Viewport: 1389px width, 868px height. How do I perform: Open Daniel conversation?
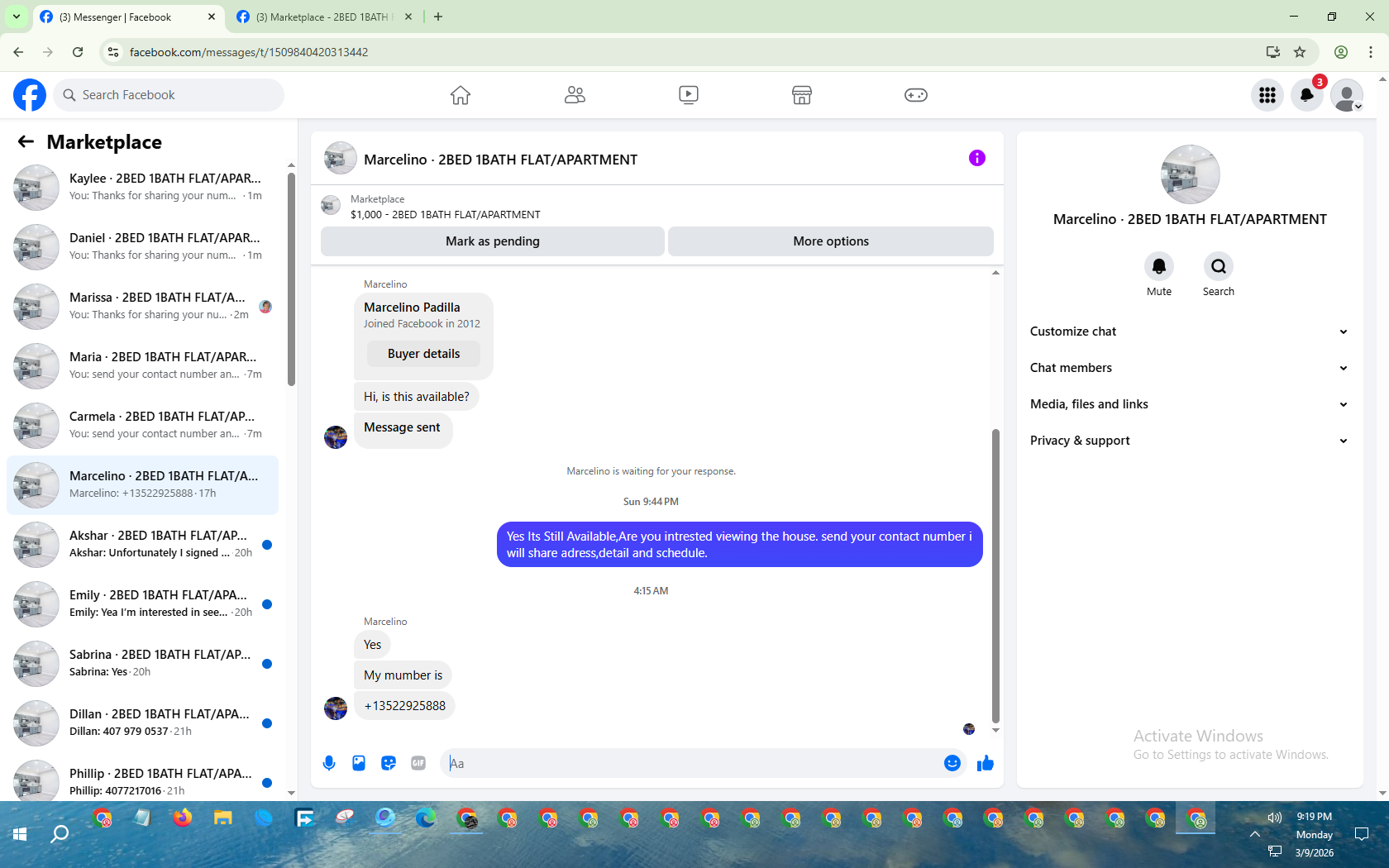tap(143, 247)
